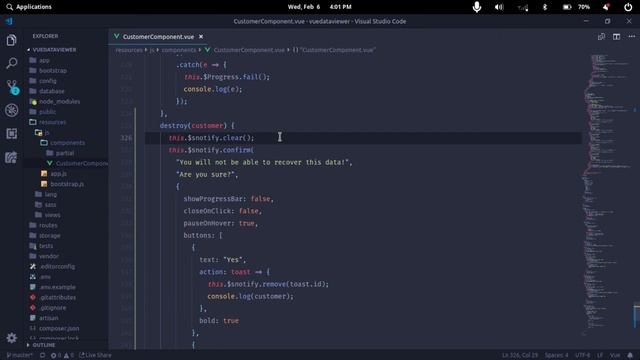
Task: Expand the config folder
Action: point(48,81)
